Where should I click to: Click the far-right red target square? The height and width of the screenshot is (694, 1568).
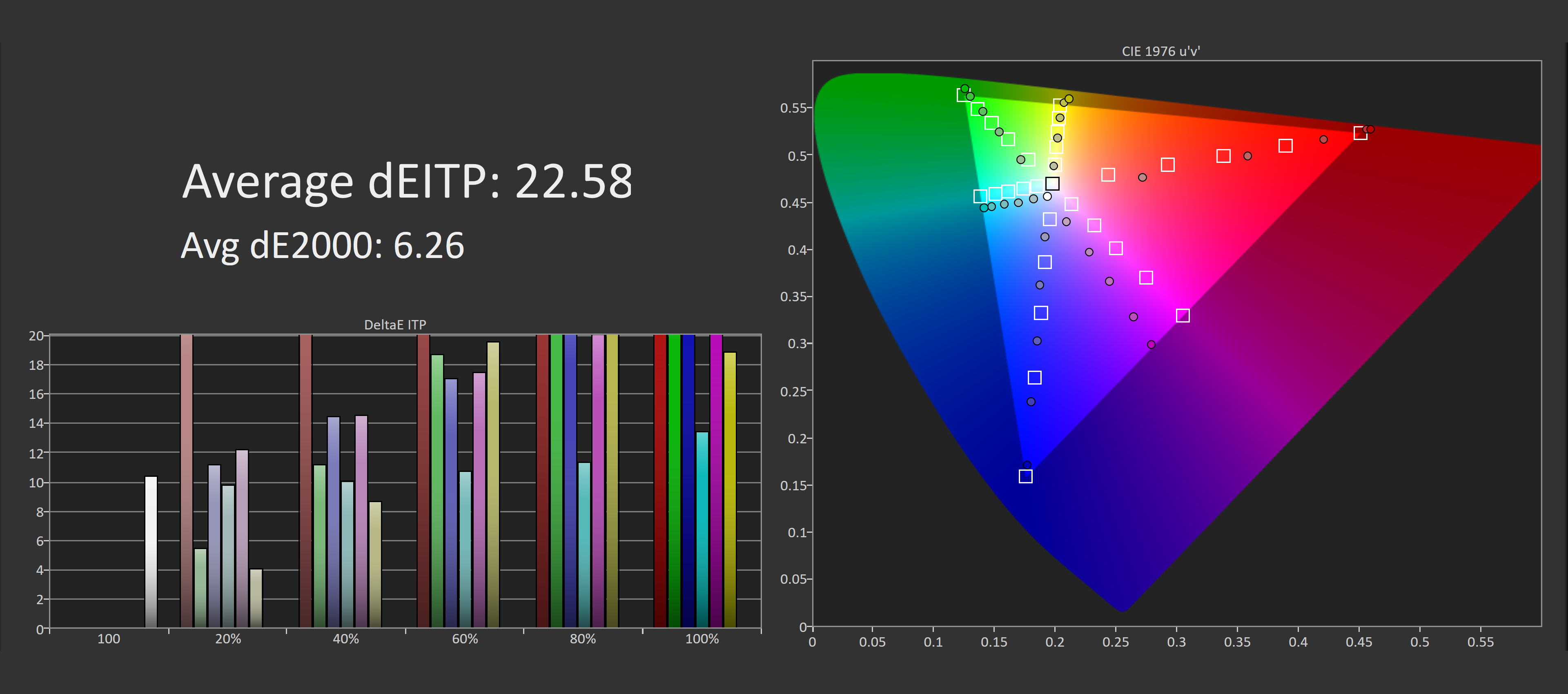coord(1361,133)
